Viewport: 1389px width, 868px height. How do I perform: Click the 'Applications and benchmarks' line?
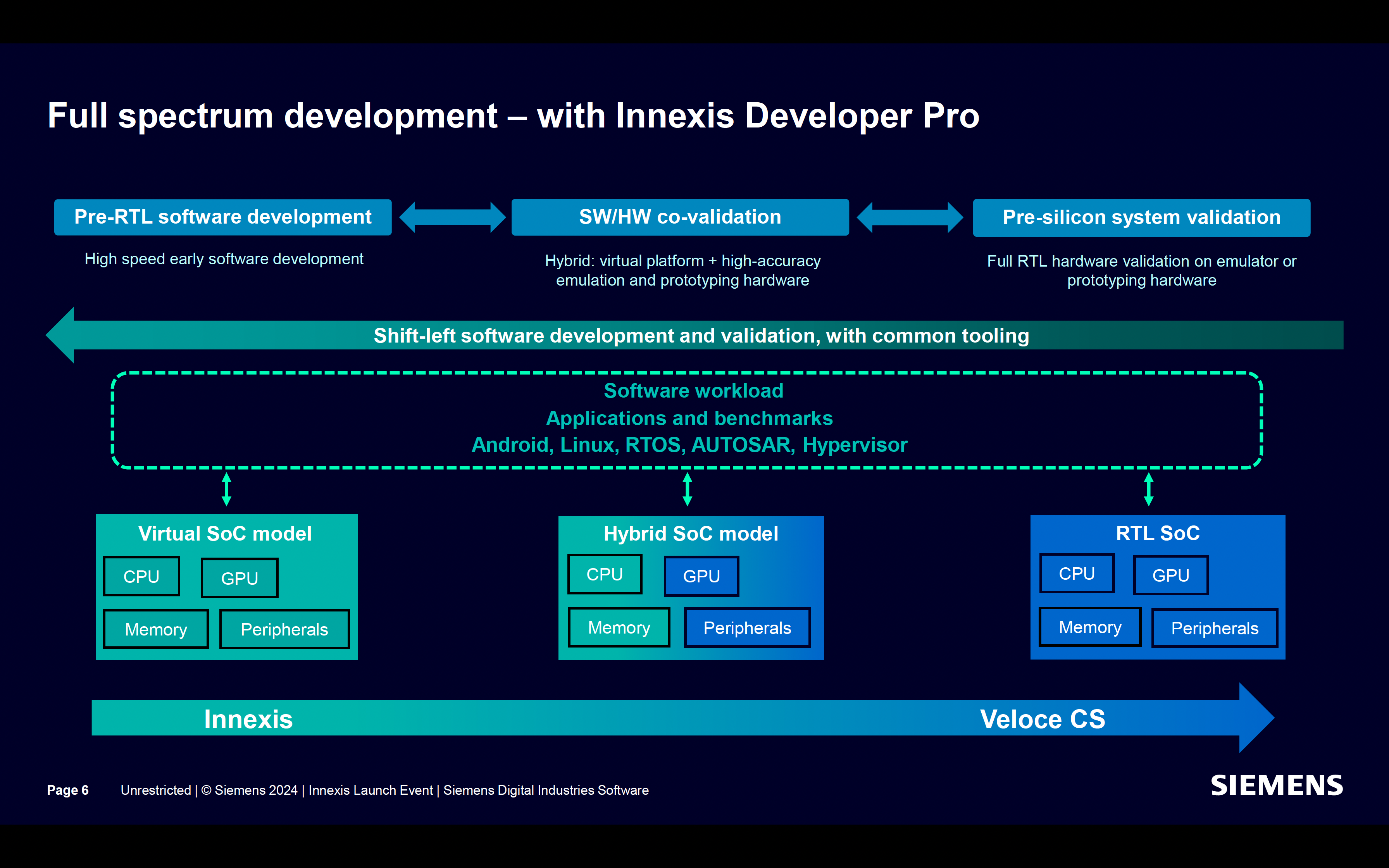click(689, 418)
